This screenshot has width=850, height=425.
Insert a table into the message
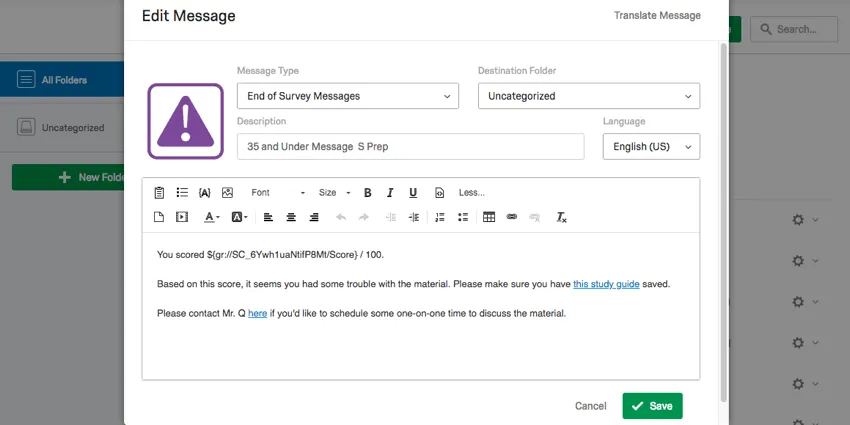[x=489, y=217]
